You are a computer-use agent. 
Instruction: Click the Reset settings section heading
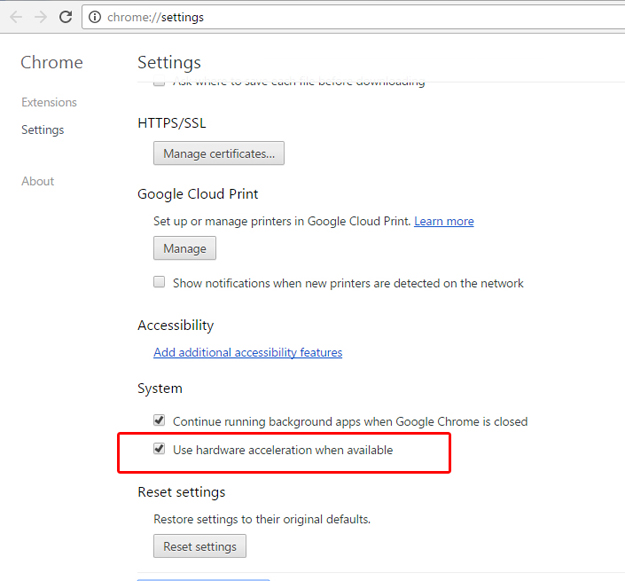pos(181,493)
